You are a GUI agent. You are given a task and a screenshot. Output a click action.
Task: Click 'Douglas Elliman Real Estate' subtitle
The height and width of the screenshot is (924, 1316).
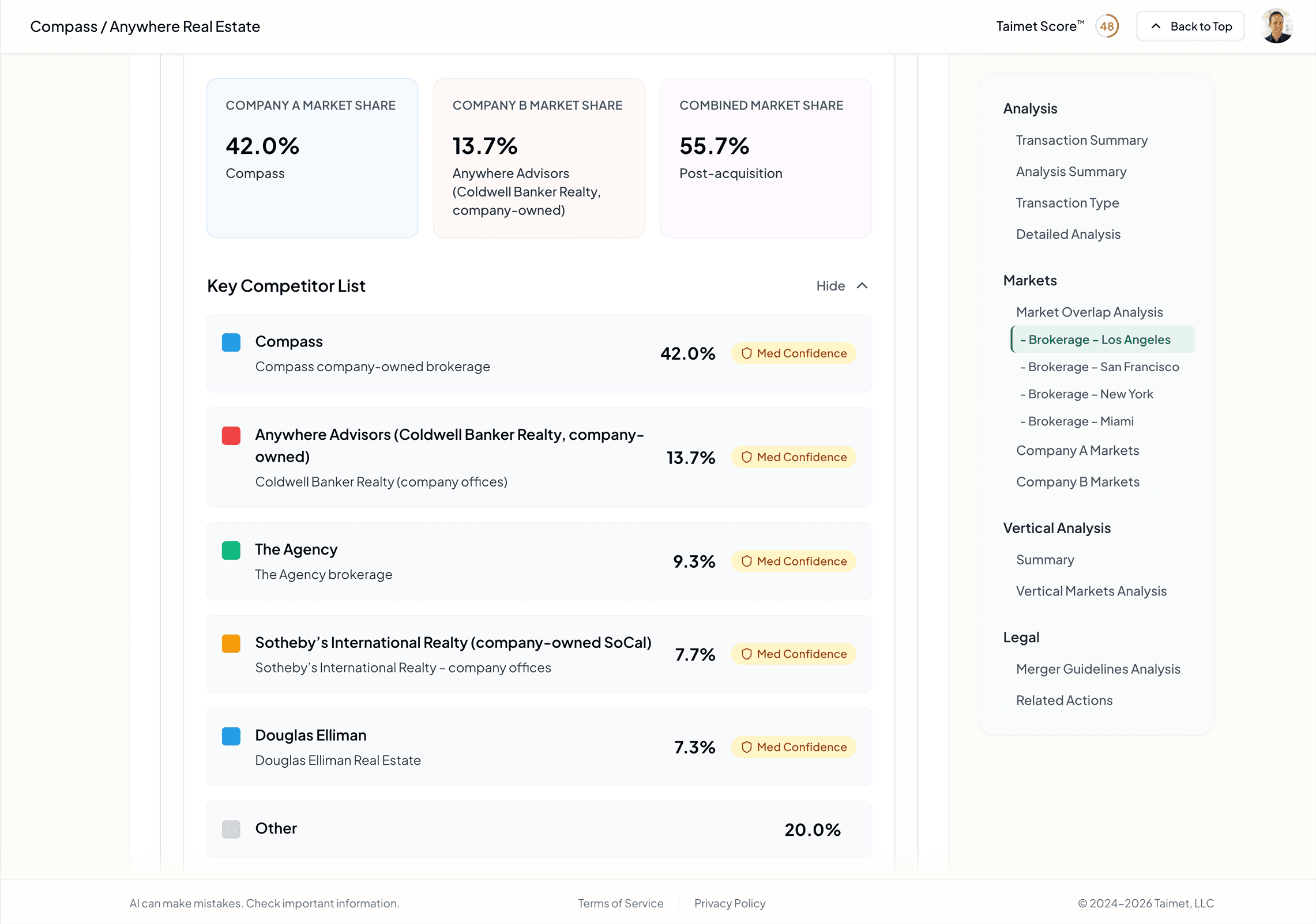click(x=338, y=760)
